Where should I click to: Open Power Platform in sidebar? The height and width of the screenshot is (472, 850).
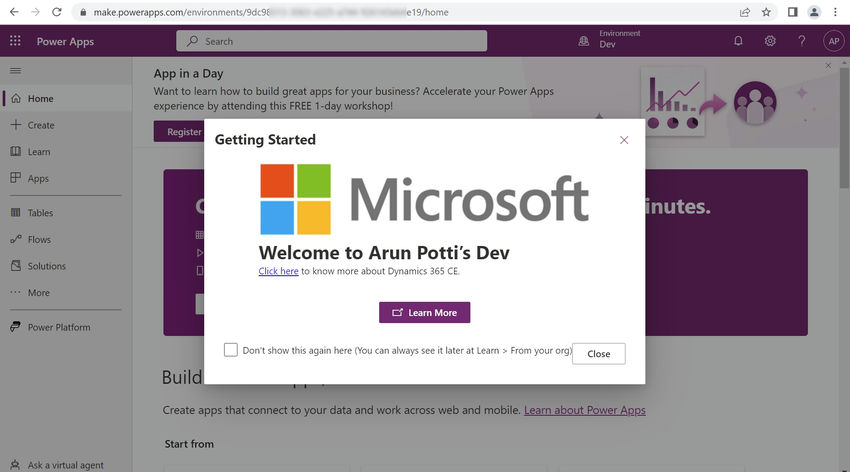(66, 327)
